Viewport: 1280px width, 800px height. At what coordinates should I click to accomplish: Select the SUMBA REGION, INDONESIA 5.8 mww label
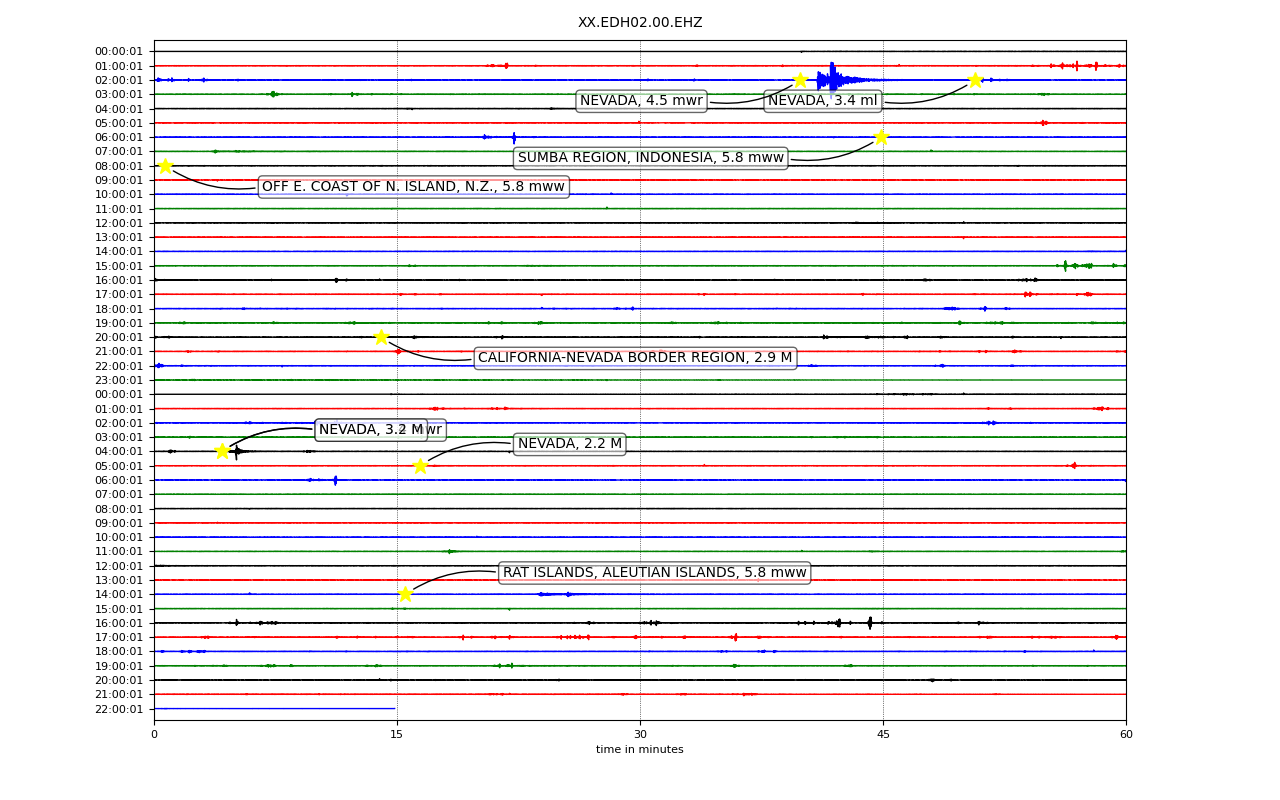(651, 158)
